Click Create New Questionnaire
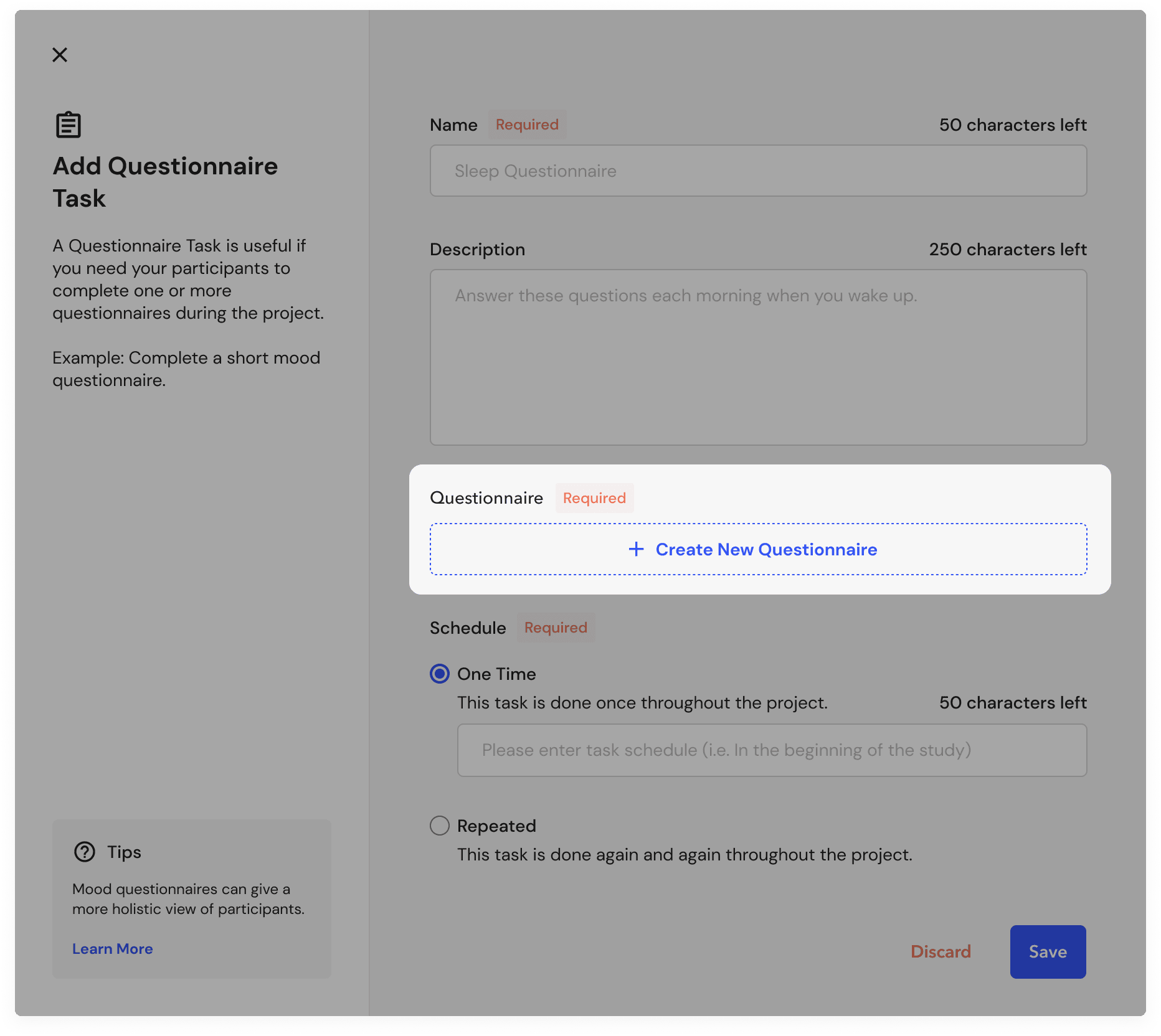This screenshot has height=1036, width=1161. coord(757,549)
